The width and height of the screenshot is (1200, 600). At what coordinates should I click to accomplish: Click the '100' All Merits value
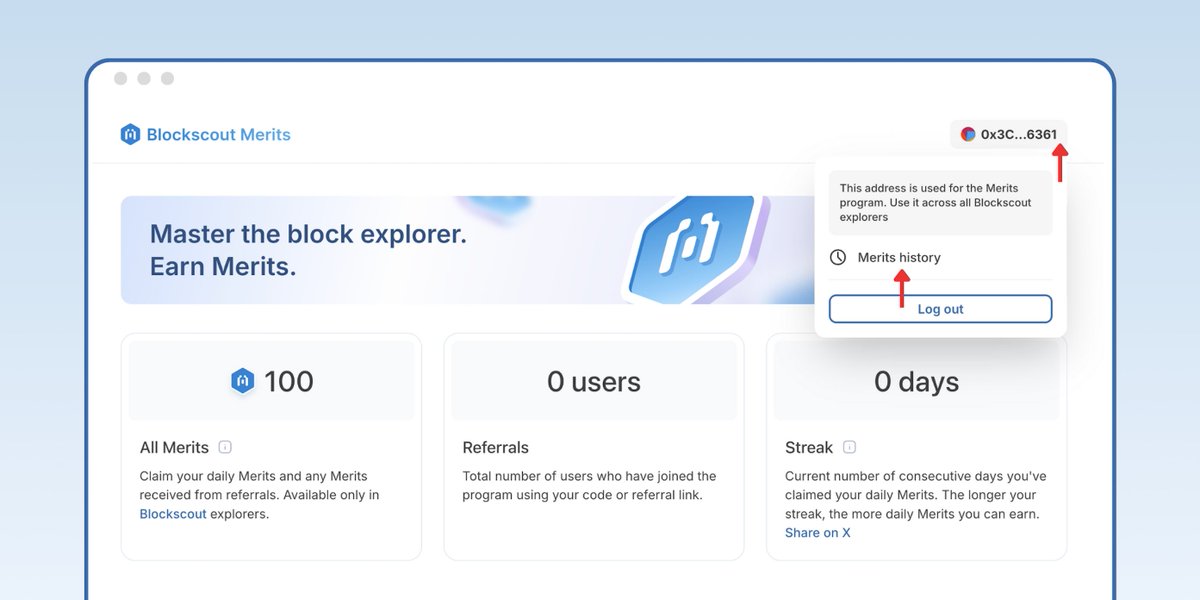coord(289,381)
